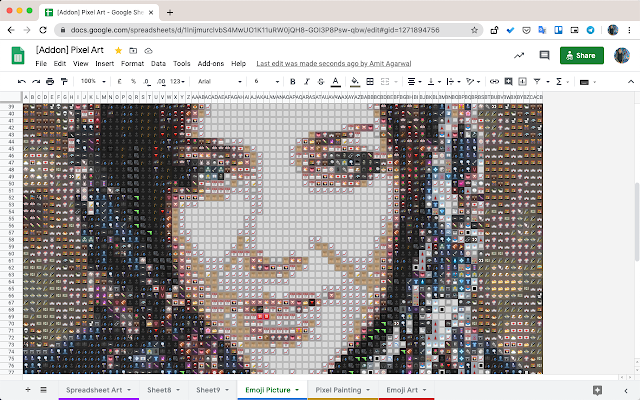This screenshot has width=640, height=400.
Task: Open the last edit history link
Action: (333, 64)
